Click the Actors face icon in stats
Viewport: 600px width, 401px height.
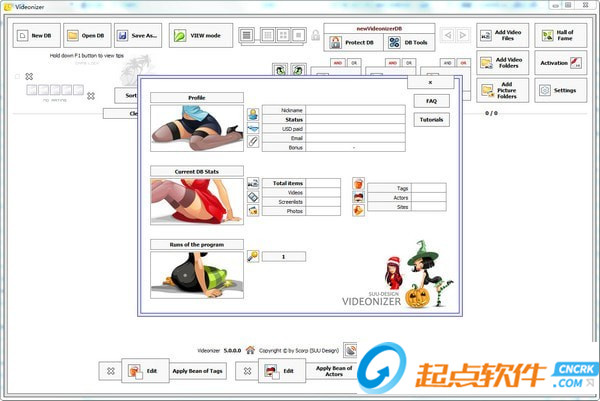358,197
